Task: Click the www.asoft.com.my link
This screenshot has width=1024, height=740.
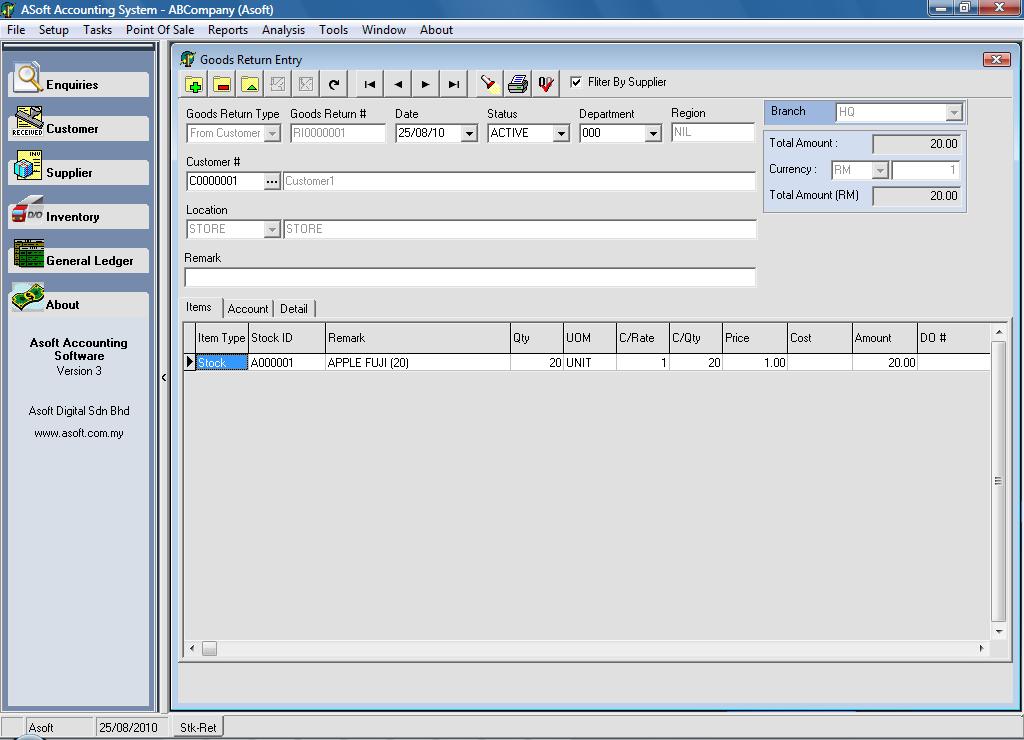Action: pos(78,433)
